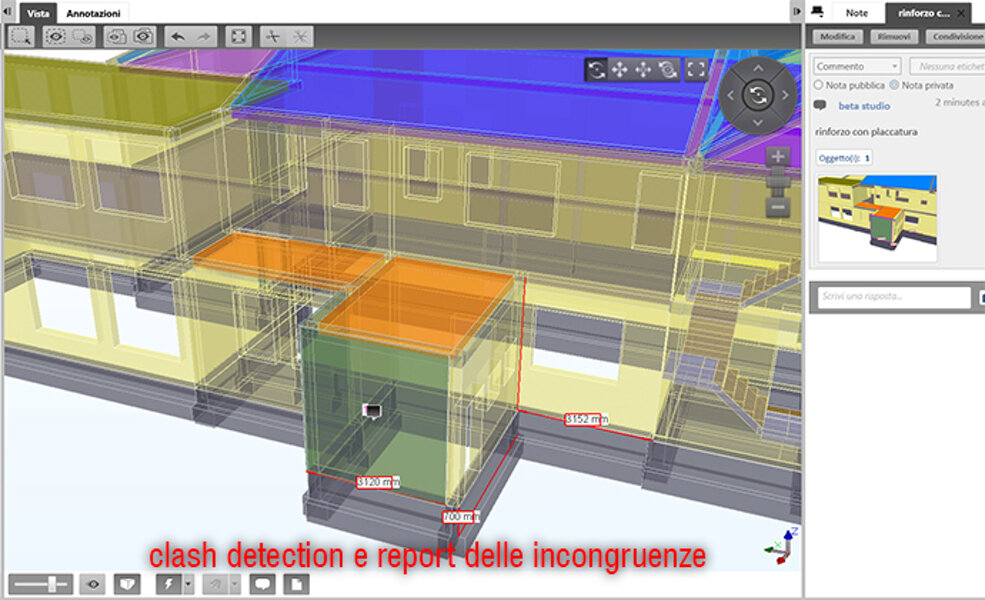The image size is (985, 600).
Task: Click the fit-to-view toolbar icon
Action: coord(238,36)
